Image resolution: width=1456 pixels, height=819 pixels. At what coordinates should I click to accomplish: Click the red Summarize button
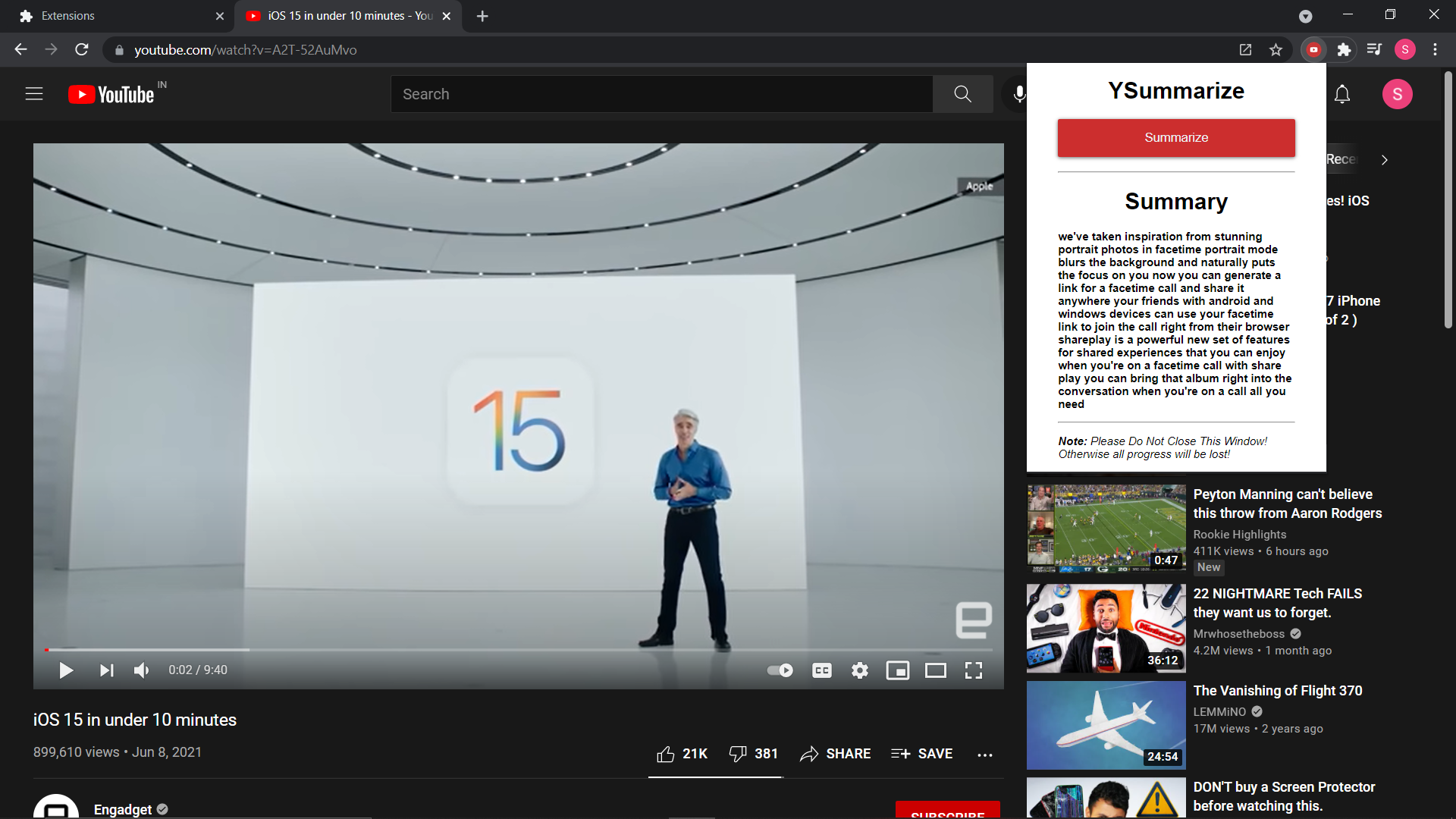pyautogui.click(x=1176, y=138)
